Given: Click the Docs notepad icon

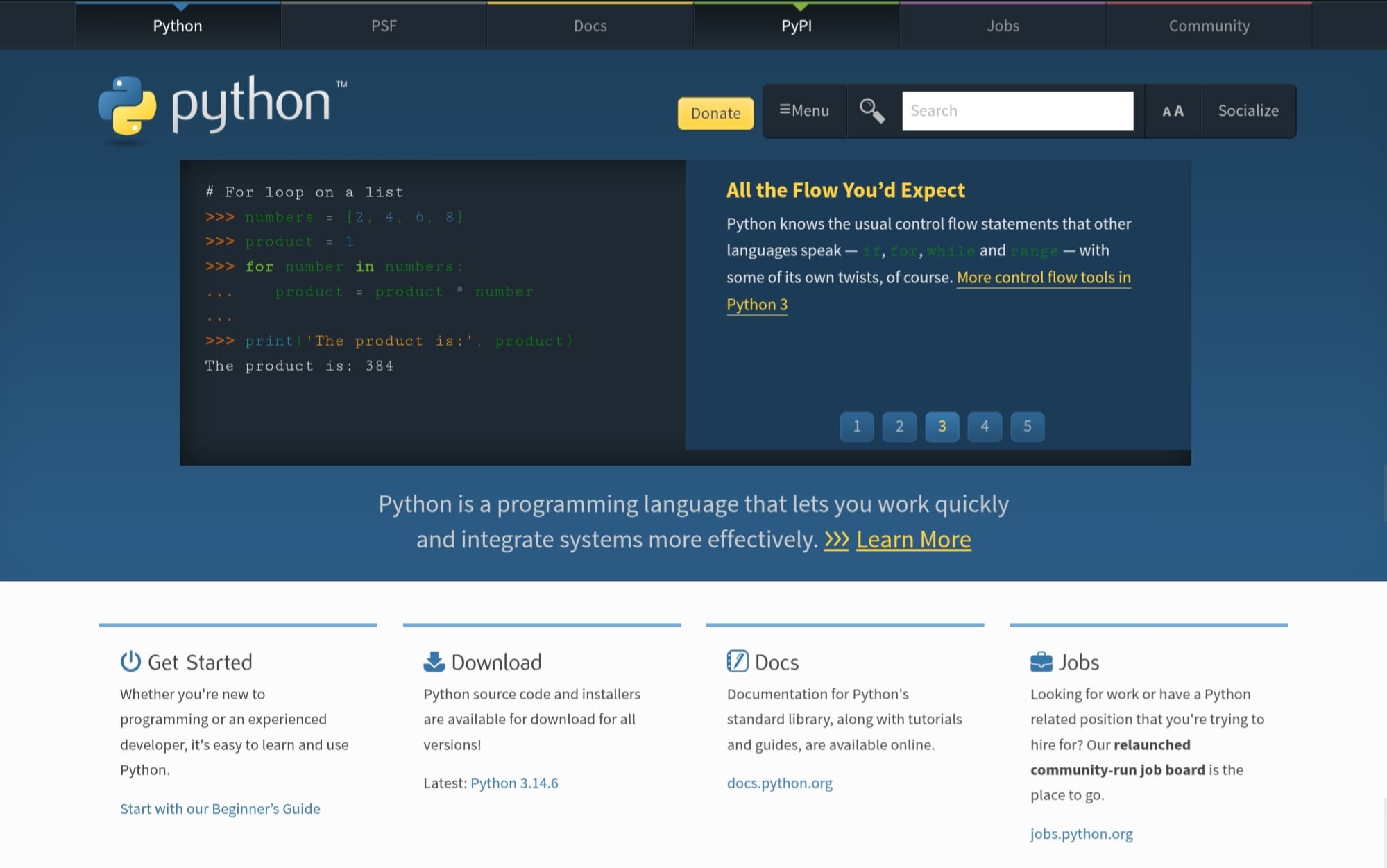Looking at the screenshot, I should click(x=738, y=661).
